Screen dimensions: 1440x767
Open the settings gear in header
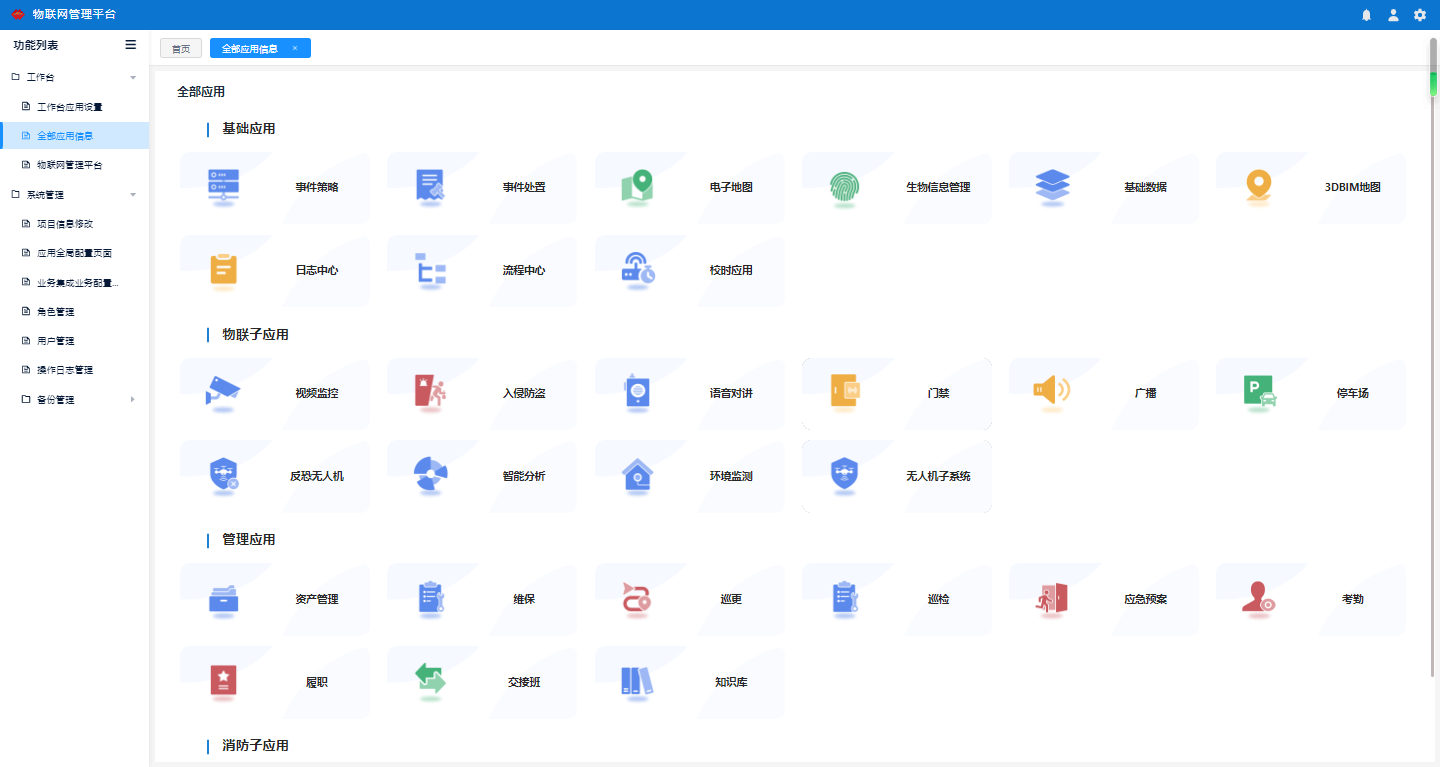(1420, 15)
